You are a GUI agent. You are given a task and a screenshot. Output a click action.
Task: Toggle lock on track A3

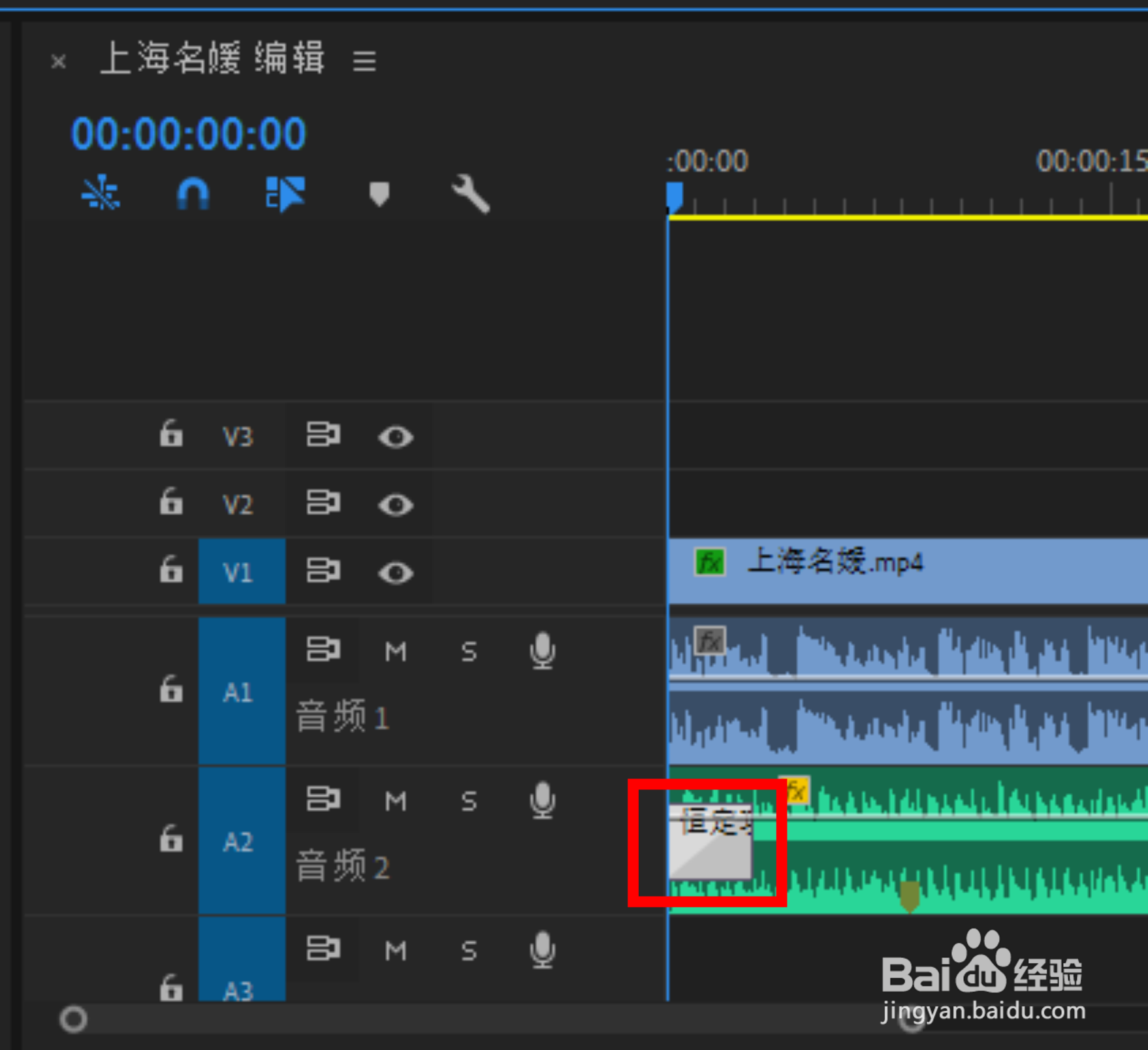pyautogui.click(x=171, y=987)
